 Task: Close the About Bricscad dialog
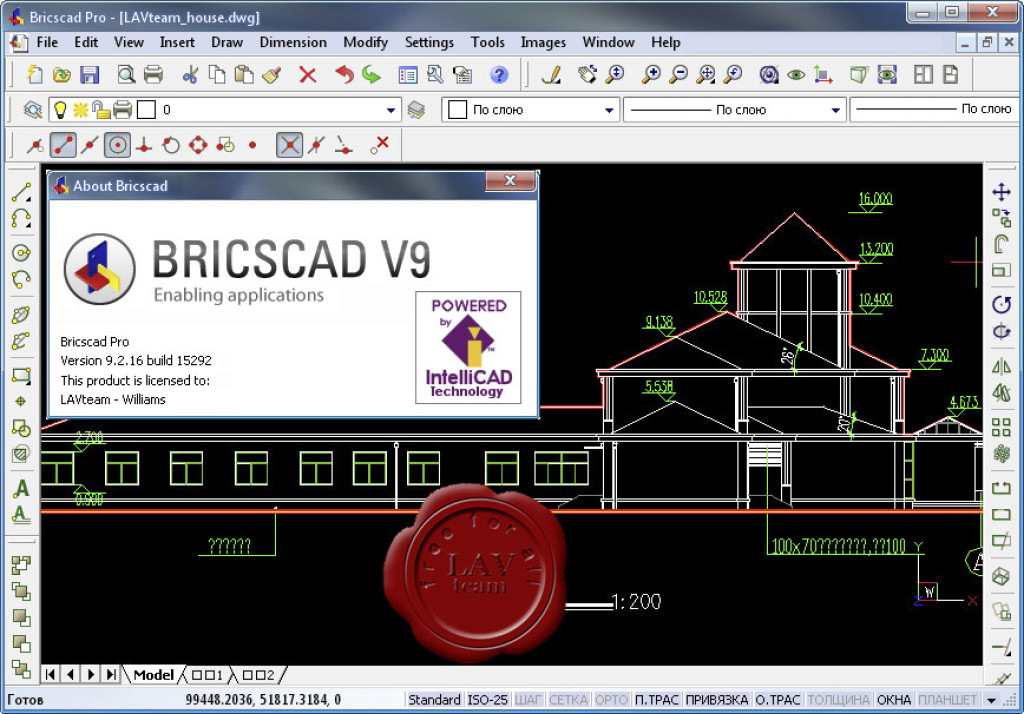(510, 182)
